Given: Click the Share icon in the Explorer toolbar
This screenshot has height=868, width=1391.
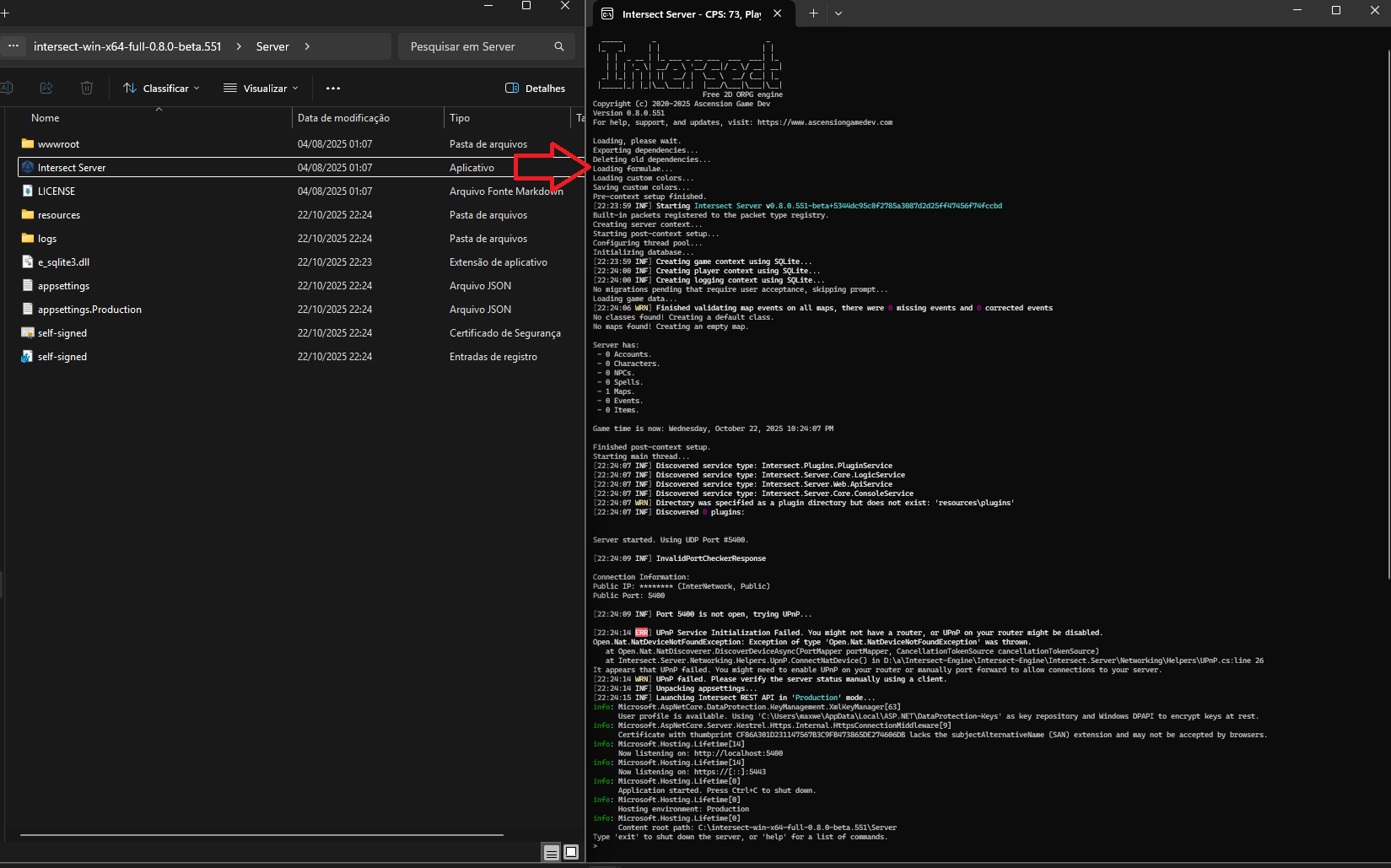Looking at the screenshot, I should coord(46,88).
